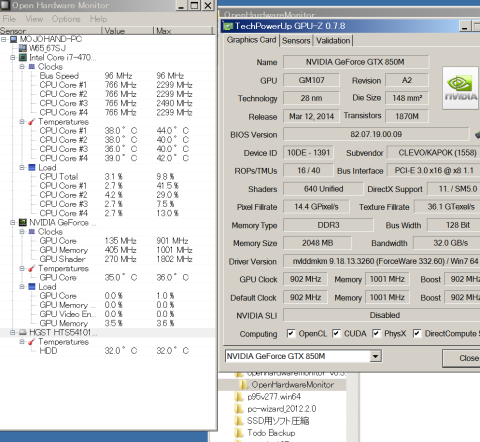Collapse the Intel Core i7 node
Screen dimensions: 480x442
(x=13, y=58)
